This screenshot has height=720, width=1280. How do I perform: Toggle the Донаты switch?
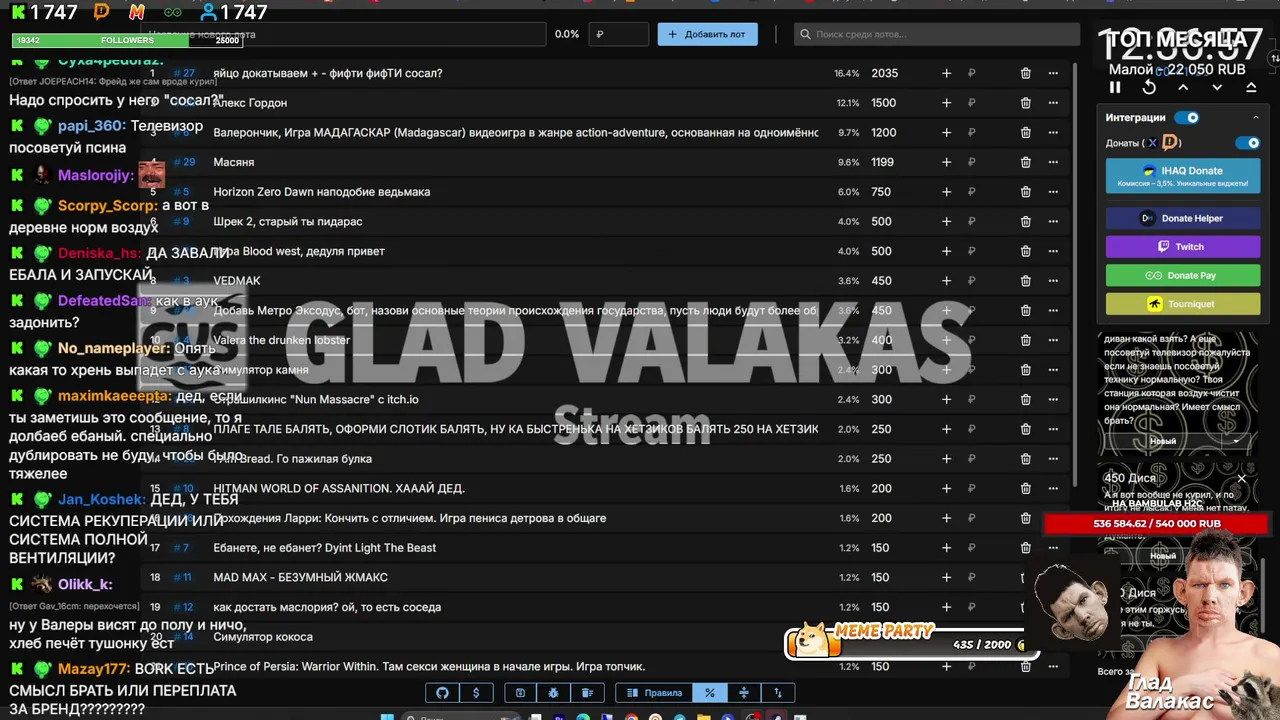pos(1247,143)
